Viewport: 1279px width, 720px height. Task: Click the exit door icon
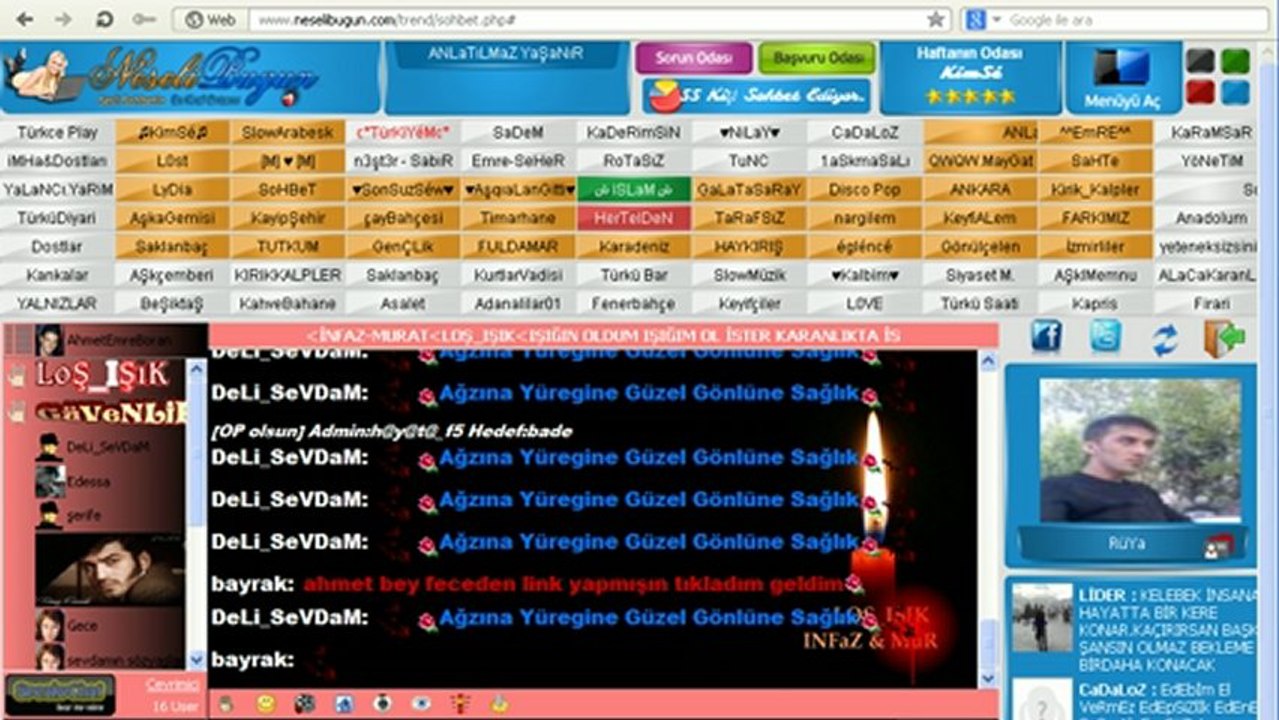click(x=1224, y=338)
